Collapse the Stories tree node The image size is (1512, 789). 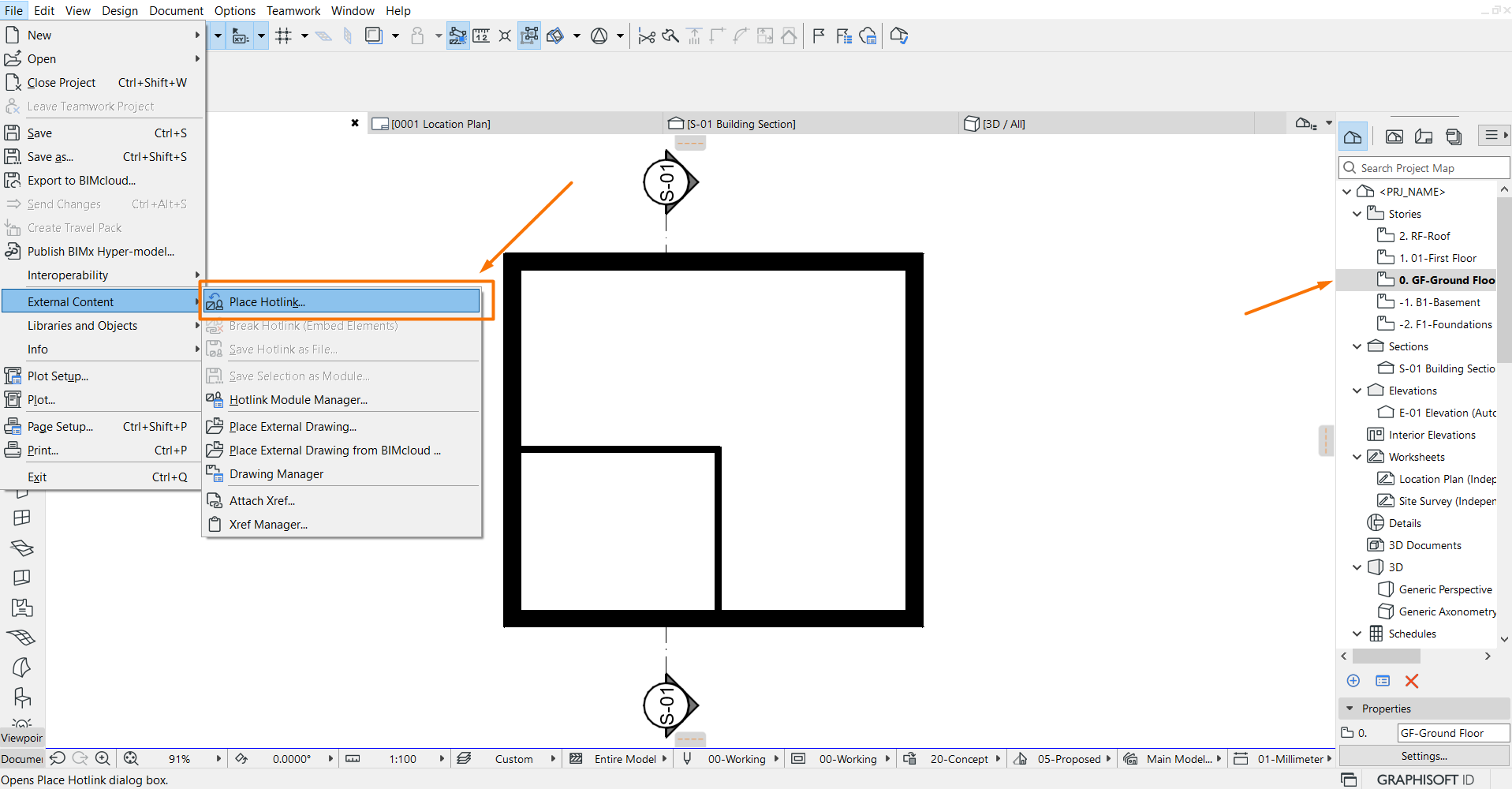tap(1357, 214)
